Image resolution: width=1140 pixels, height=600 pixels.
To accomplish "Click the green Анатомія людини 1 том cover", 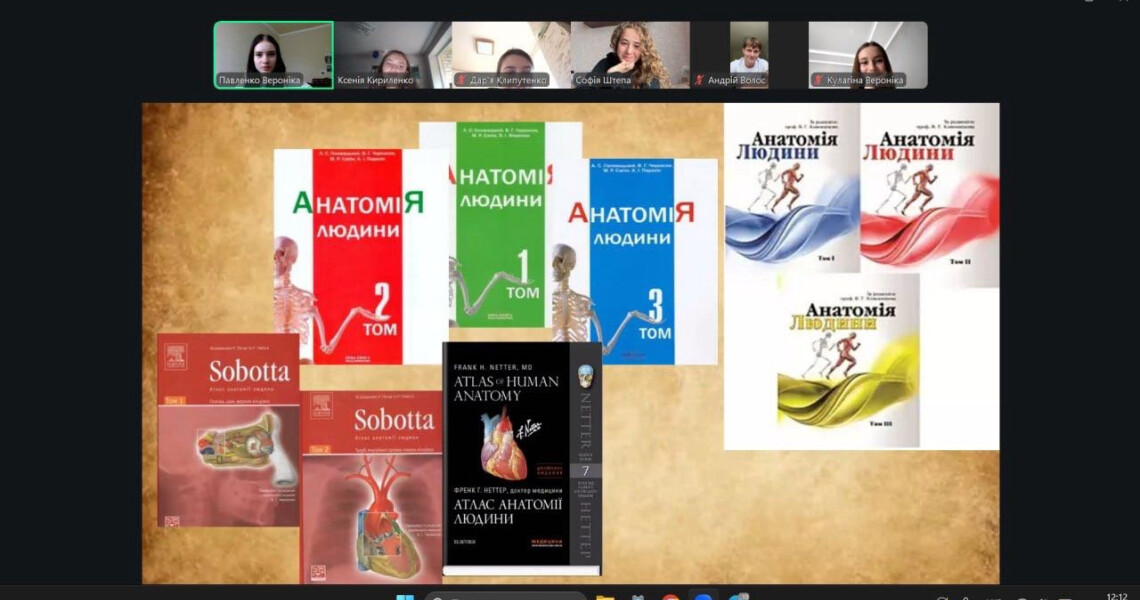I will click(x=500, y=225).
